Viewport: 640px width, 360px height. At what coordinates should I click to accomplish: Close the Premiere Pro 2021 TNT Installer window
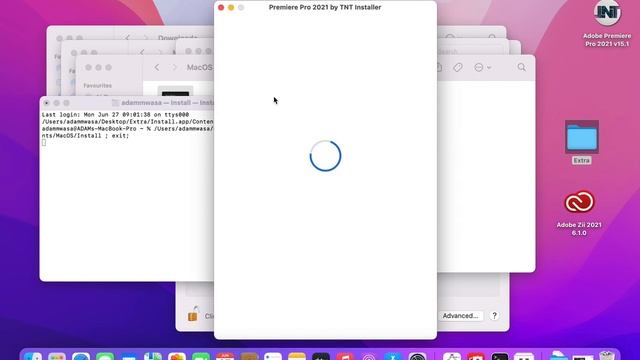pos(221,7)
